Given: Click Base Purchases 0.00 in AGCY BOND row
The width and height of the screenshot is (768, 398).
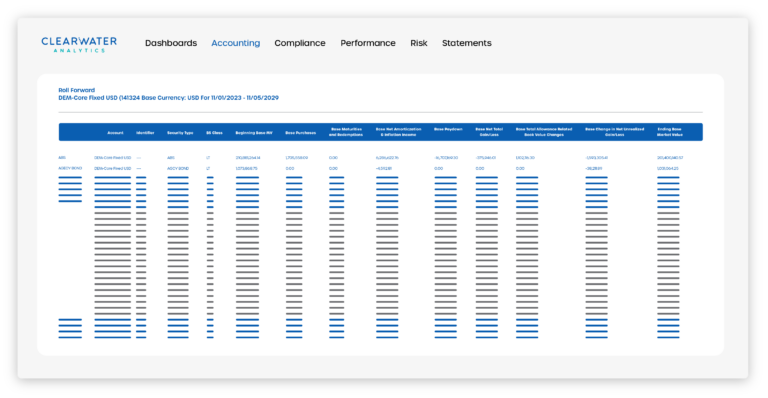Looking at the screenshot, I should tap(290, 168).
